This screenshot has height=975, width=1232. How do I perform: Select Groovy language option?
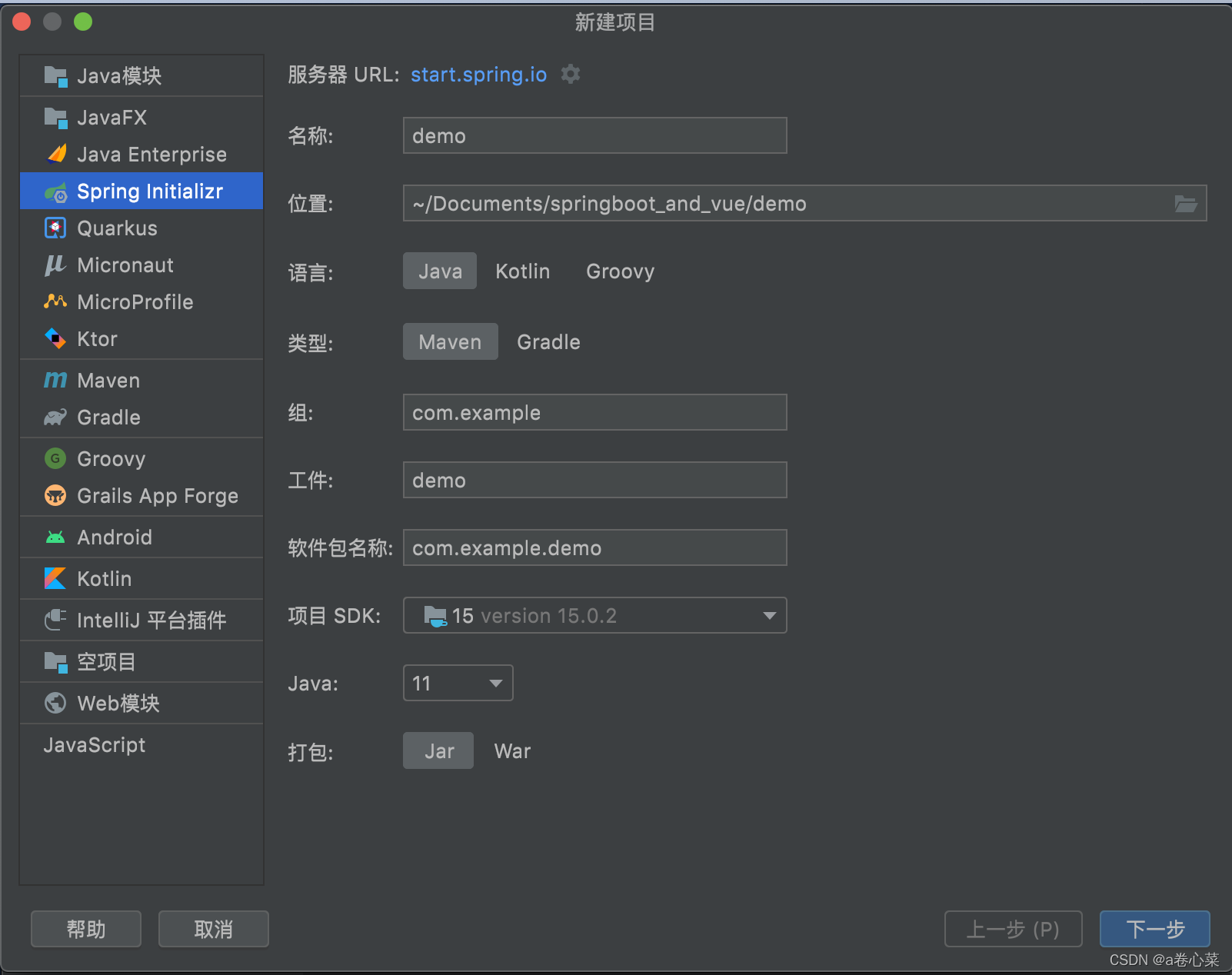(x=621, y=271)
